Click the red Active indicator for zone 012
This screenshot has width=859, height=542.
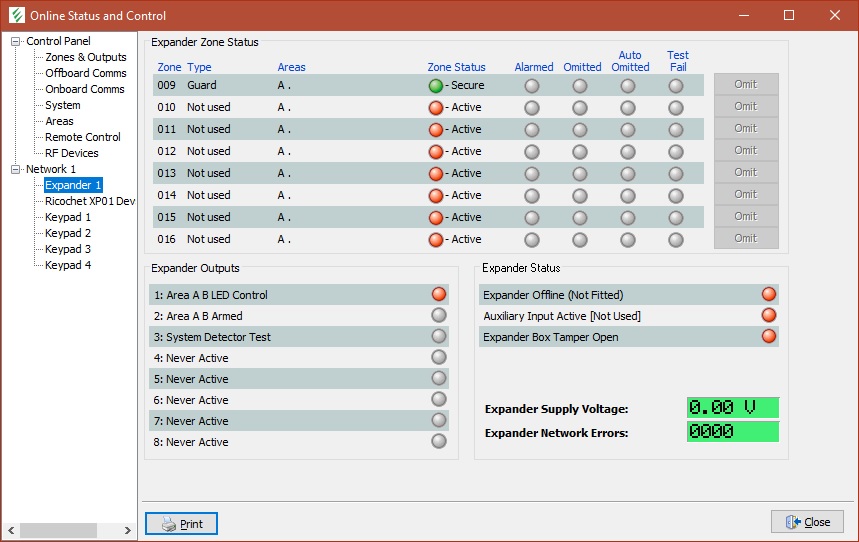point(436,152)
